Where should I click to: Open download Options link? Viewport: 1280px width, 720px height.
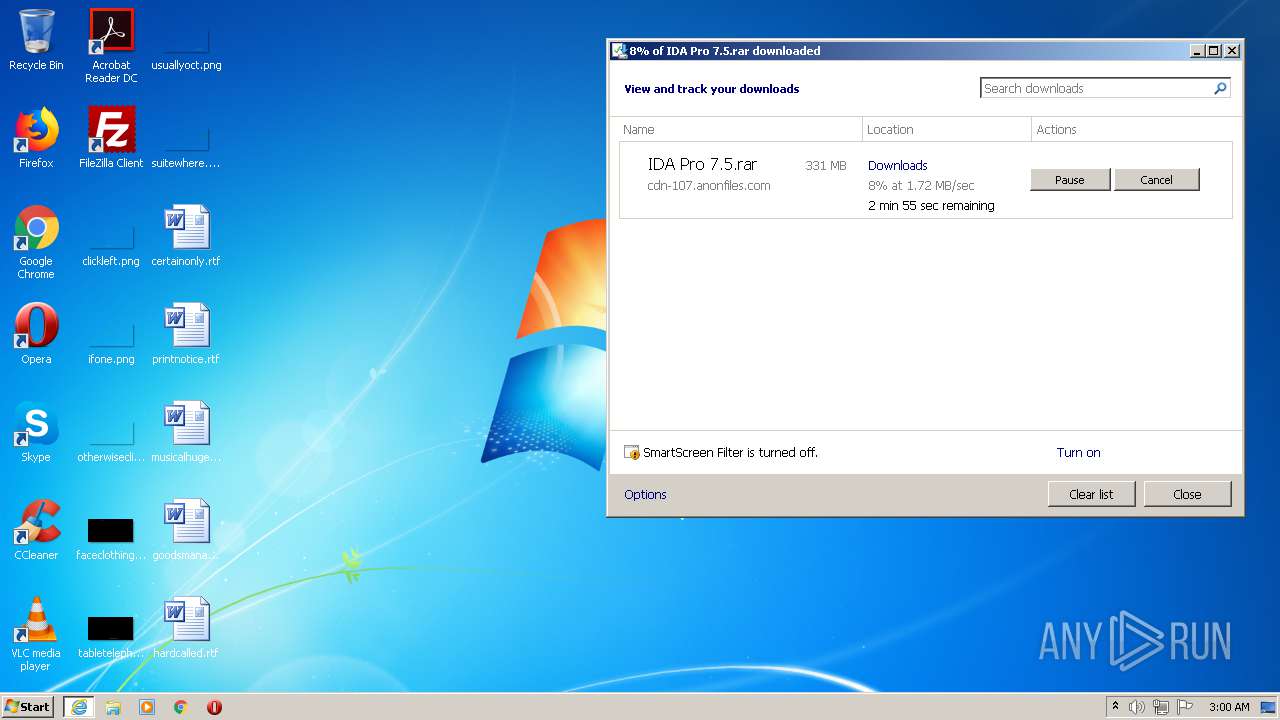645,495
